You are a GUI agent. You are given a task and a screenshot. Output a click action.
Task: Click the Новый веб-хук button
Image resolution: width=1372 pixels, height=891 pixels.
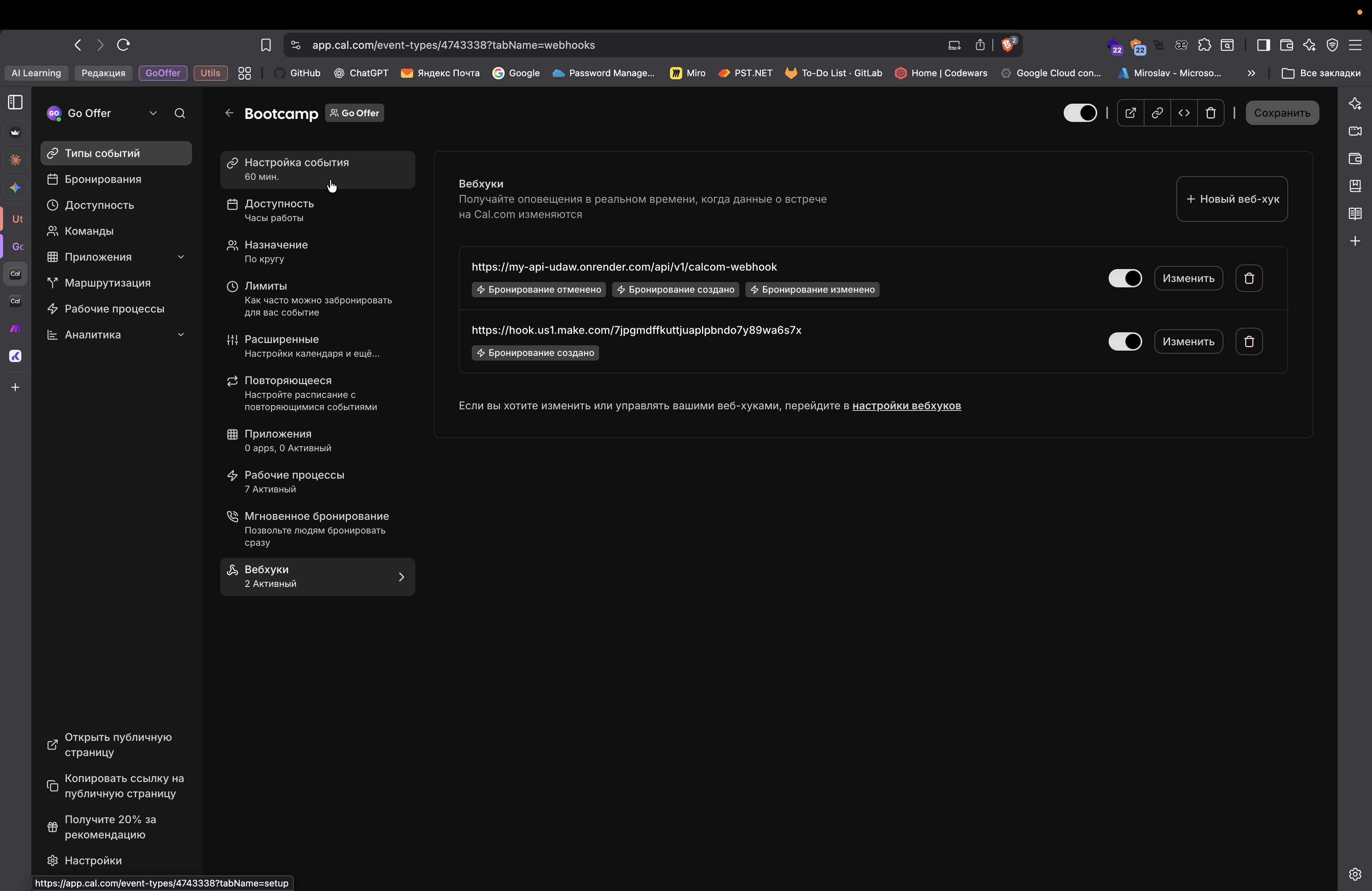tap(1231, 199)
